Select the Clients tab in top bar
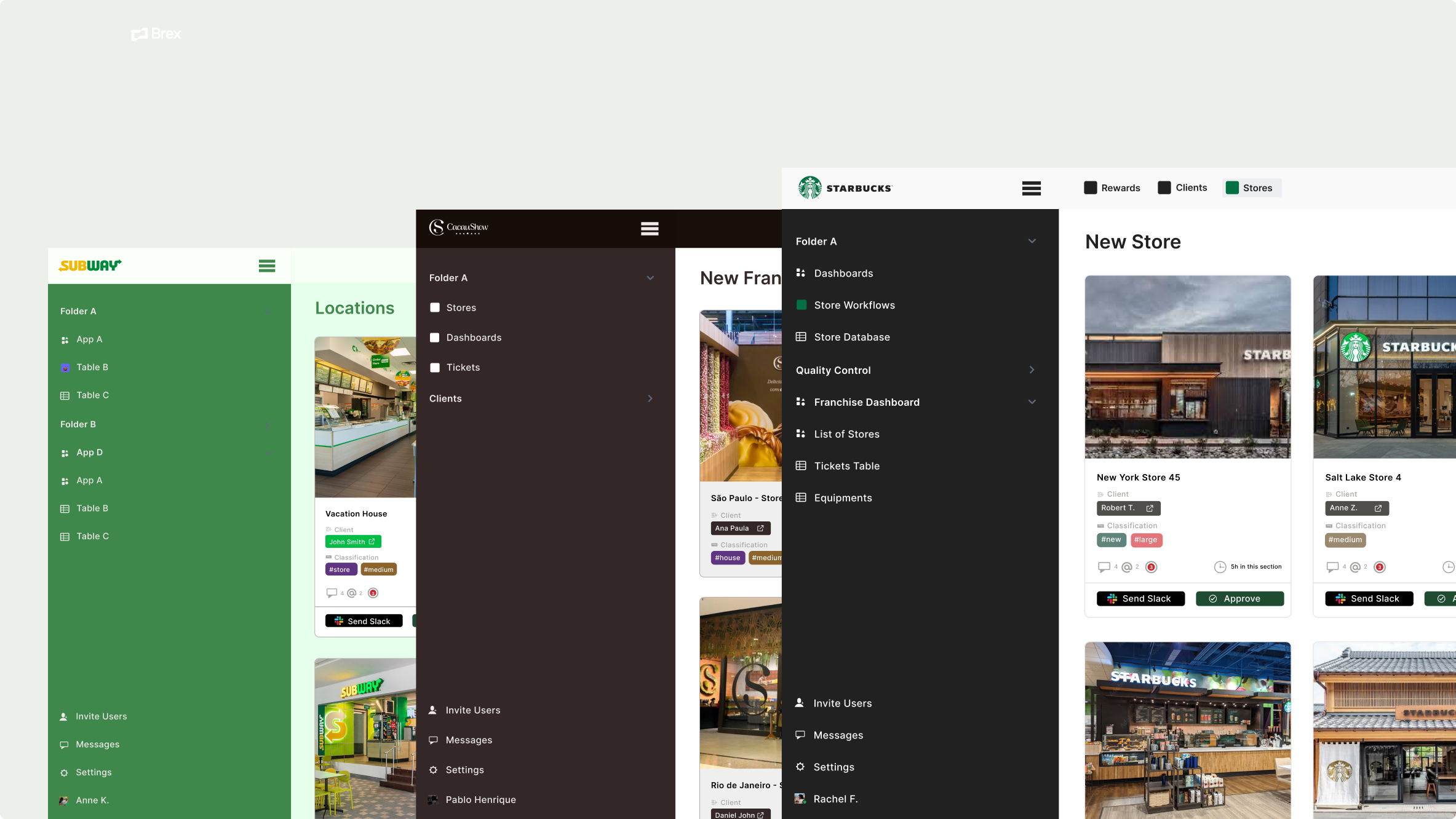This screenshot has width=1456, height=819. point(1182,188)
